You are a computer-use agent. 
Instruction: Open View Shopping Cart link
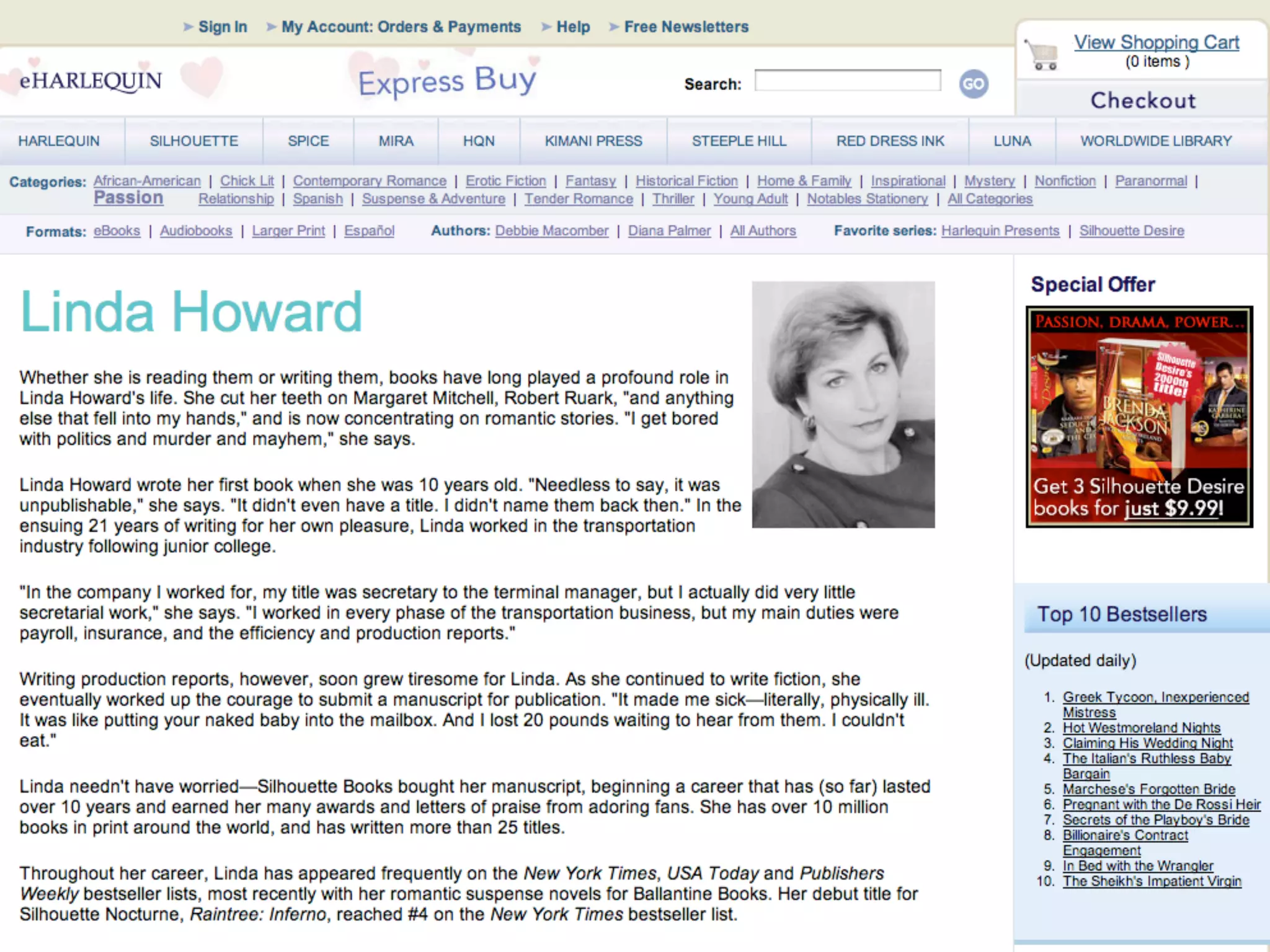[x=1157, y=42]
